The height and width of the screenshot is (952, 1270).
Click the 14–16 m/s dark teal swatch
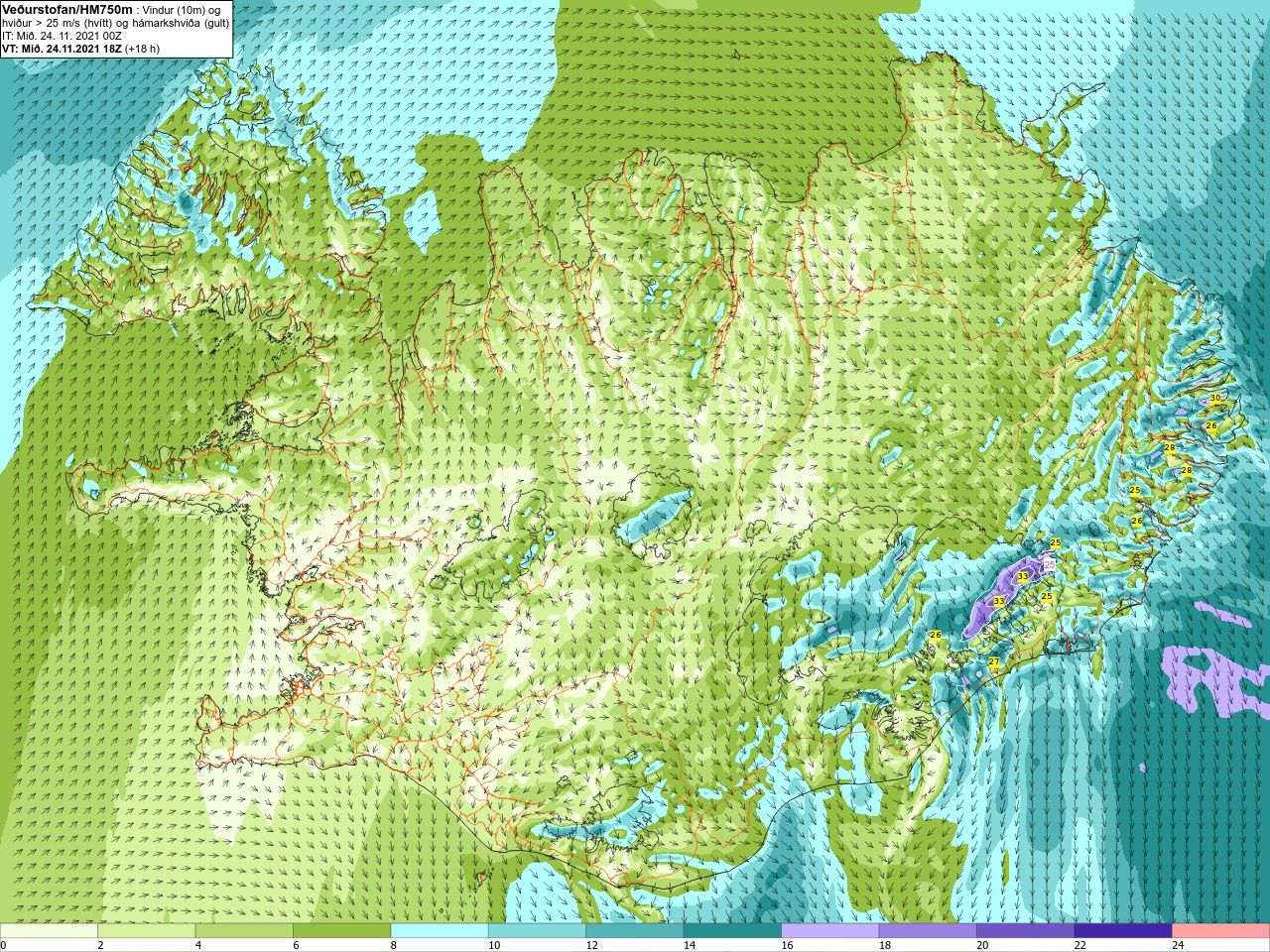[733, 930]
